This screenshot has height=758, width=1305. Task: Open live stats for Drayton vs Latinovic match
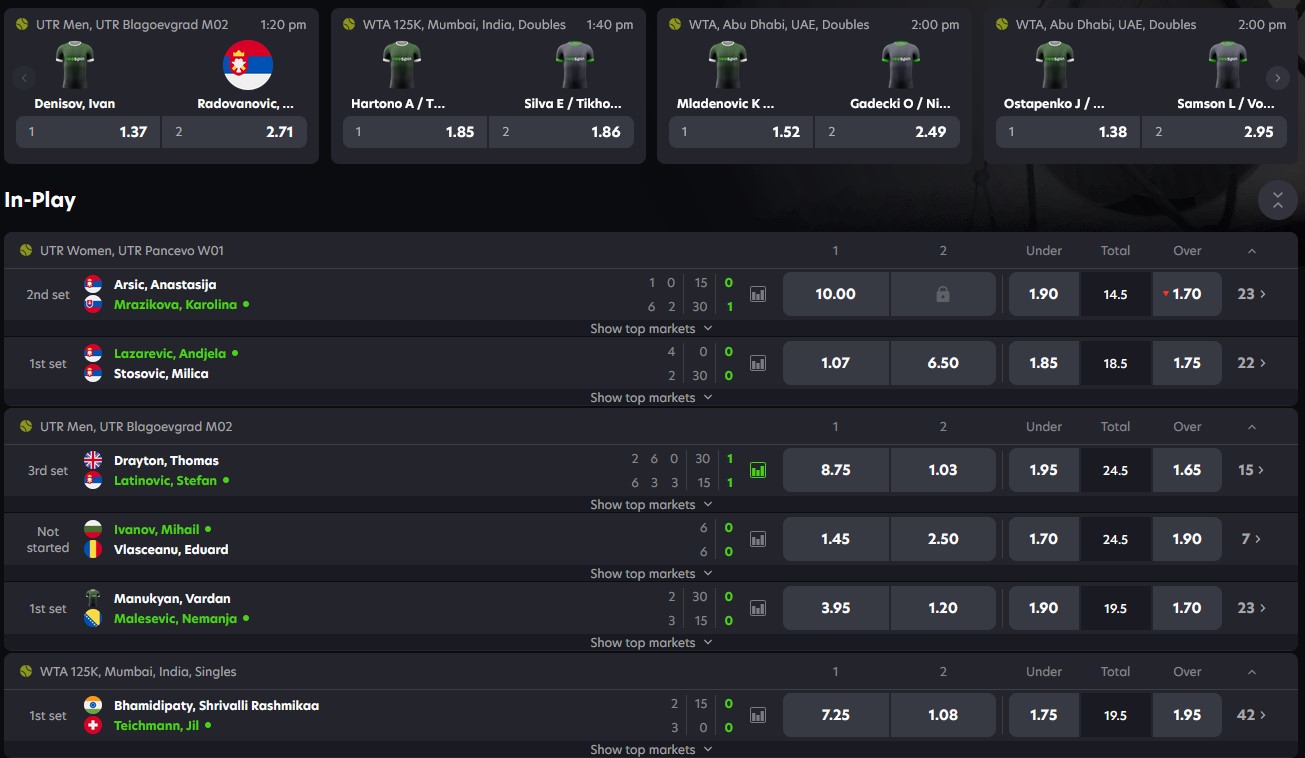pyautogui.click(x=757, y=469)
